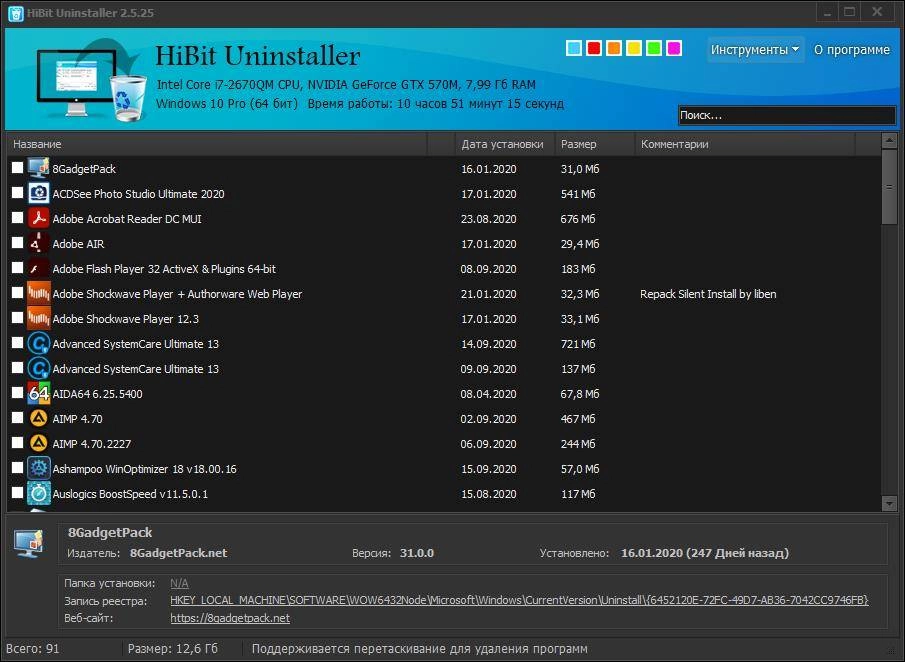Sort by Размер column header
905x662 pixels.
594,144
